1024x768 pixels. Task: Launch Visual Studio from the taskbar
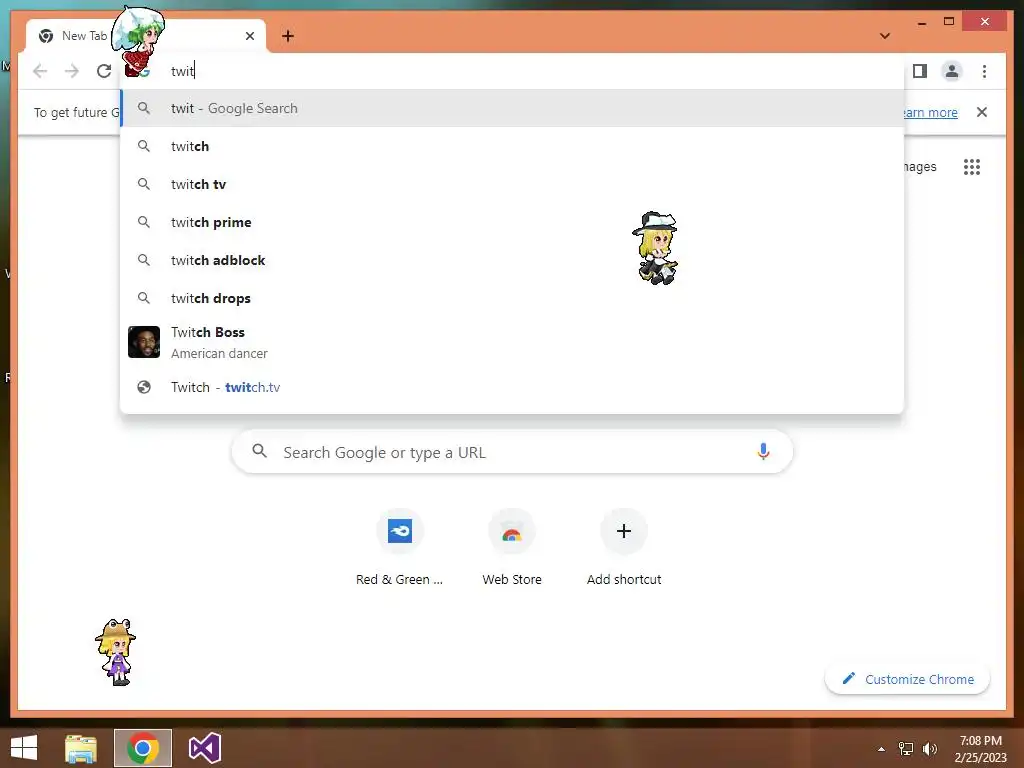(205, 748)
